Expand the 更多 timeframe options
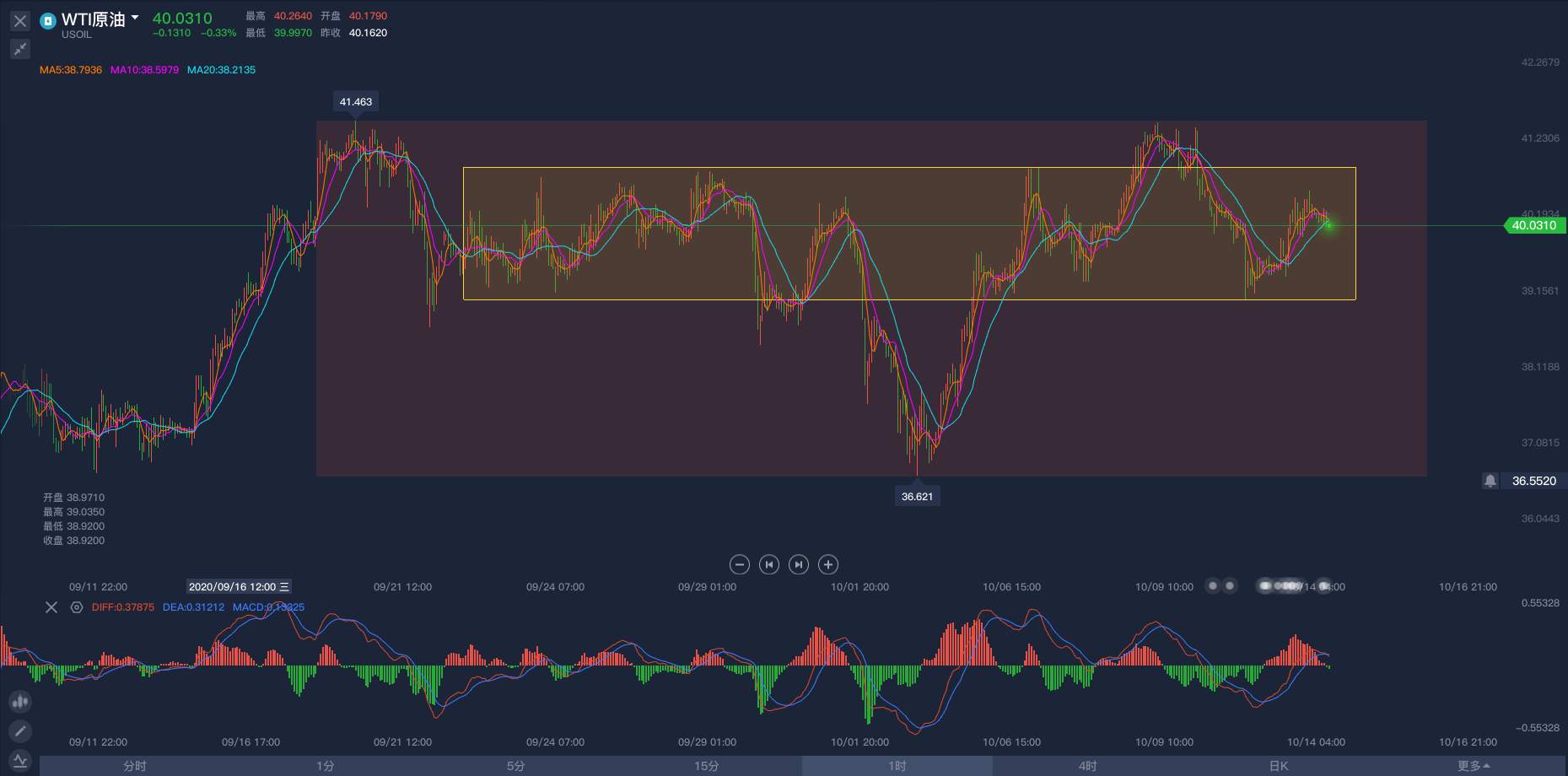The image size is (1568, 776). (1473, 766)
